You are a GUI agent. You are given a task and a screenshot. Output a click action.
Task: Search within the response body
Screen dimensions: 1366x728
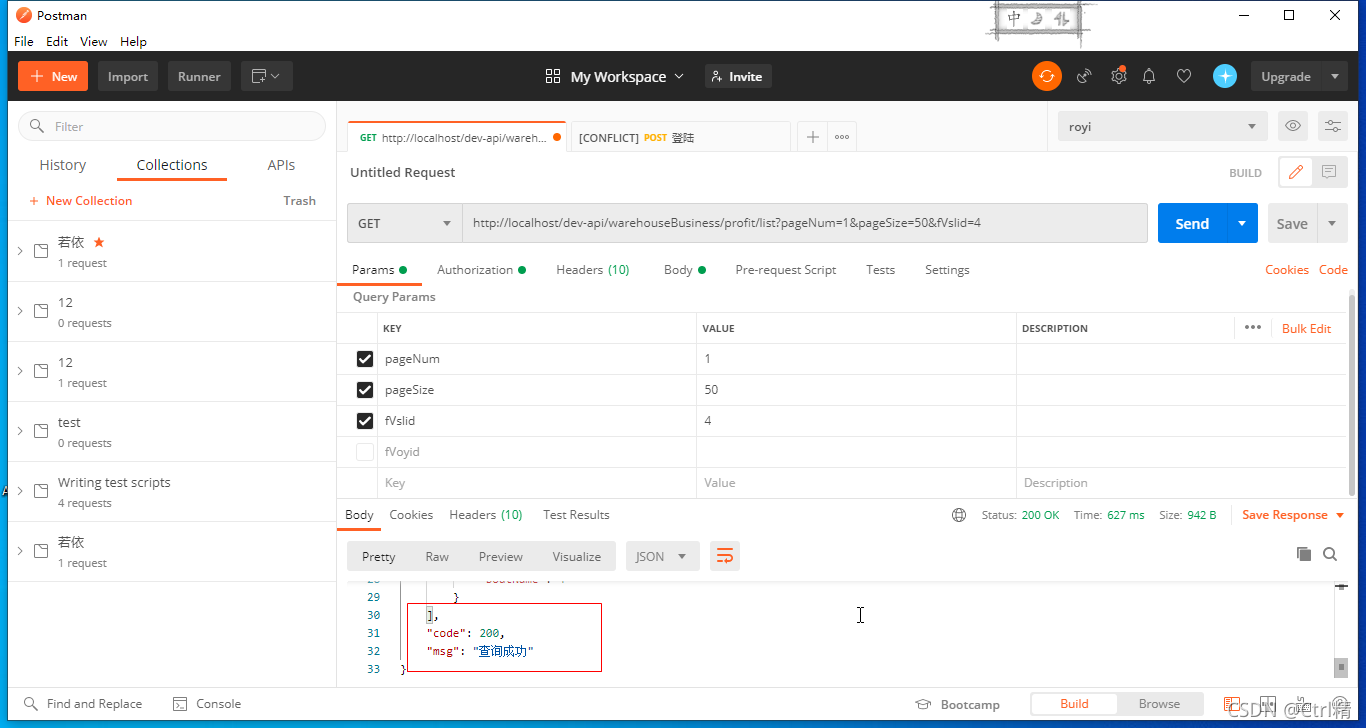[x=1330, y=554]
